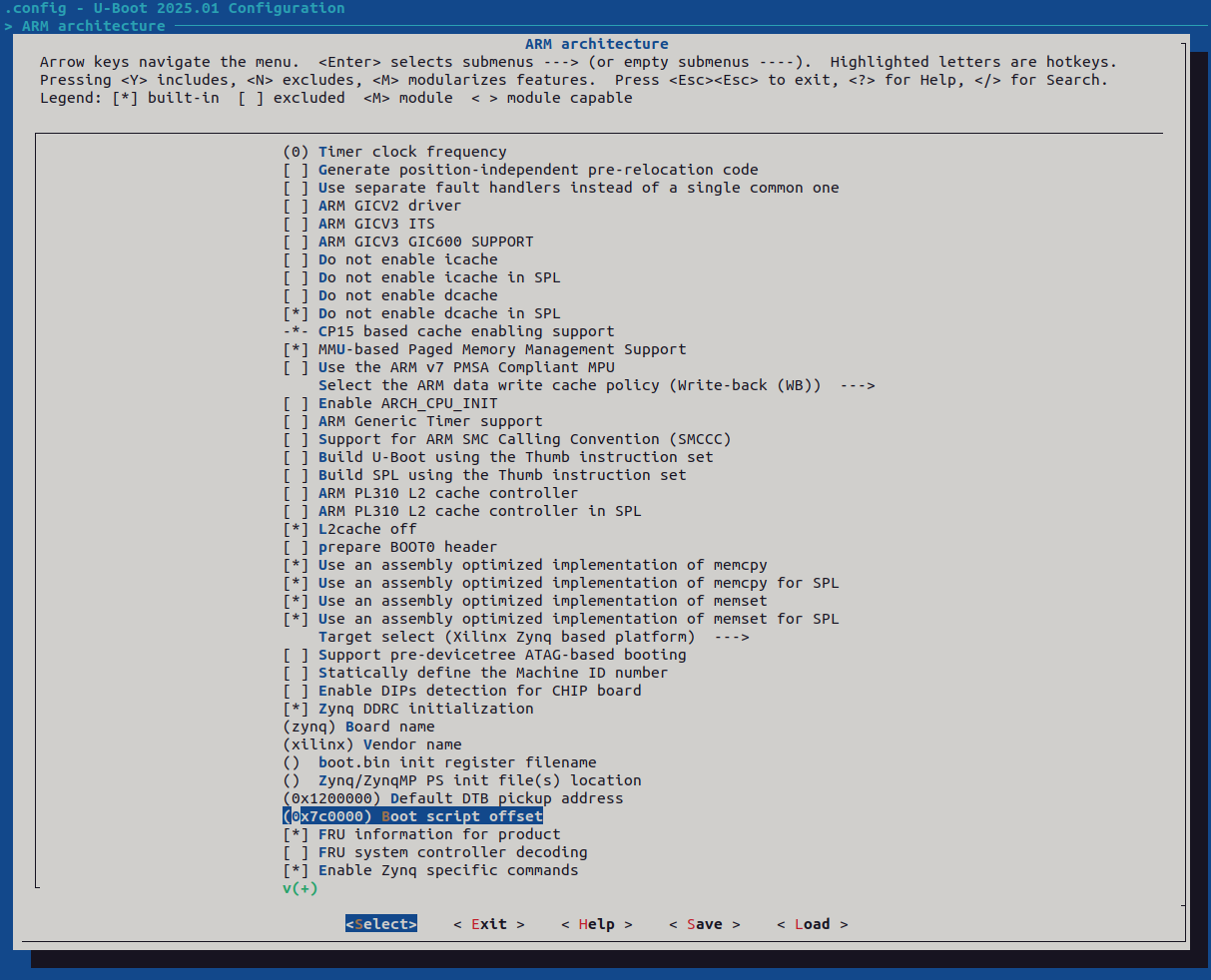Click the Help button
The width and height of the screenshot is (1211, 980).
[x=597, y=924]
